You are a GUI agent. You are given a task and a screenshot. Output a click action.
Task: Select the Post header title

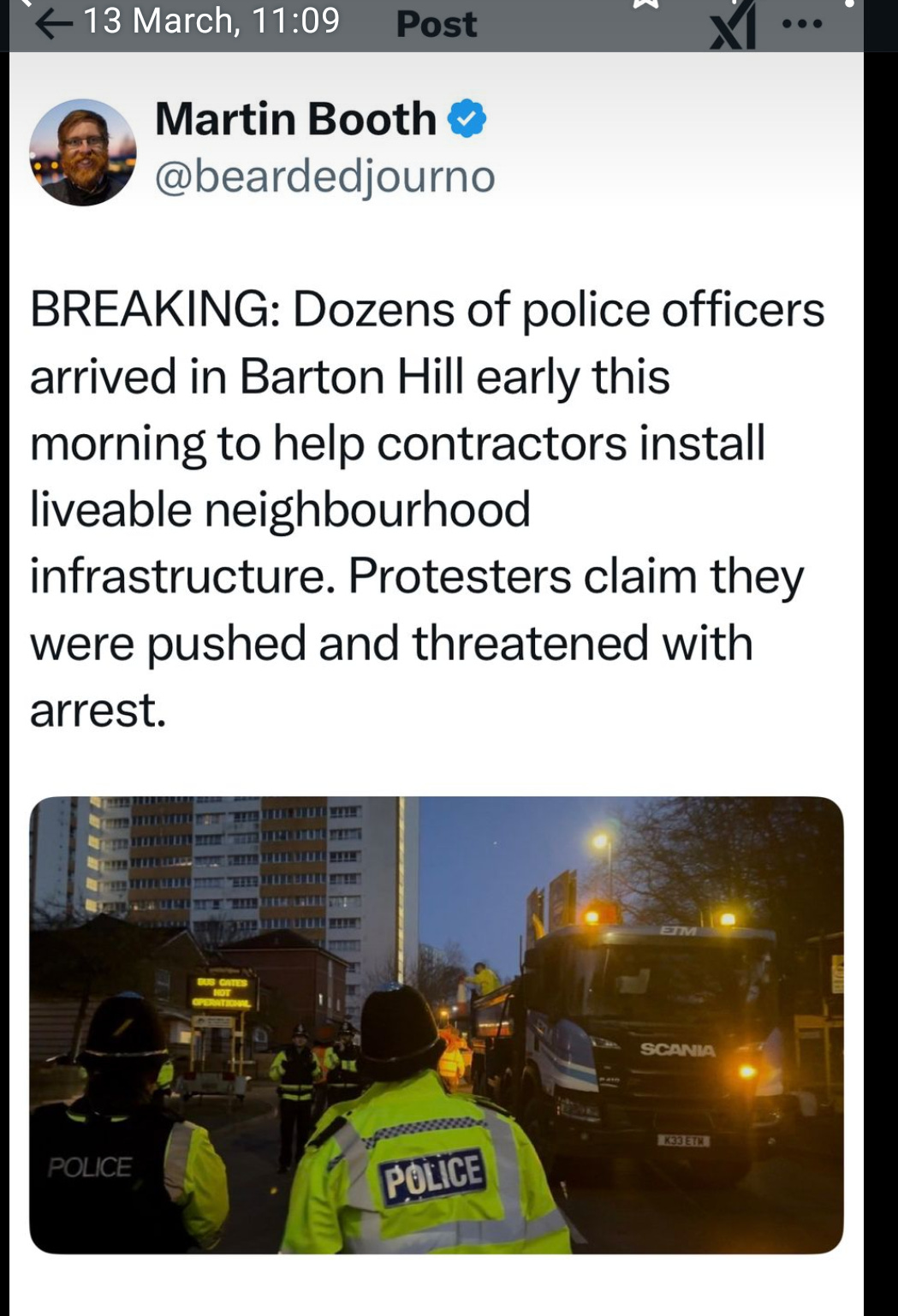[x=437, y=24]
